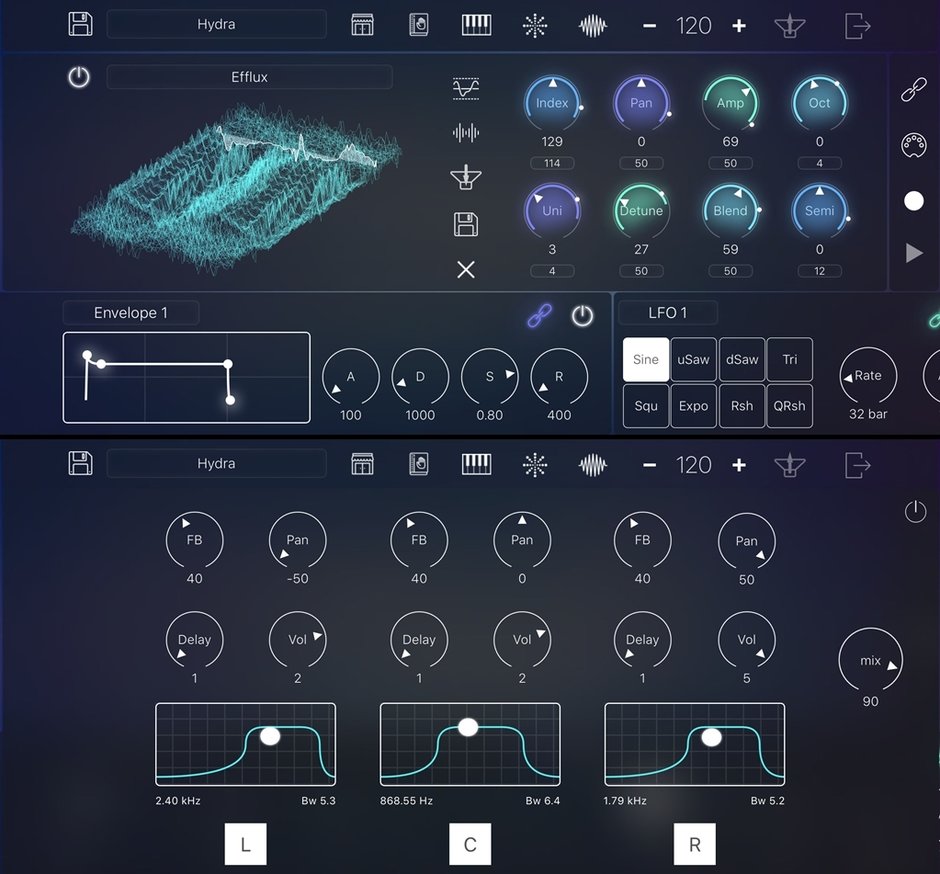The image size is (940, 874).
Task: Click the purple link icon beside Envelope 1
Action: (539, 316)
